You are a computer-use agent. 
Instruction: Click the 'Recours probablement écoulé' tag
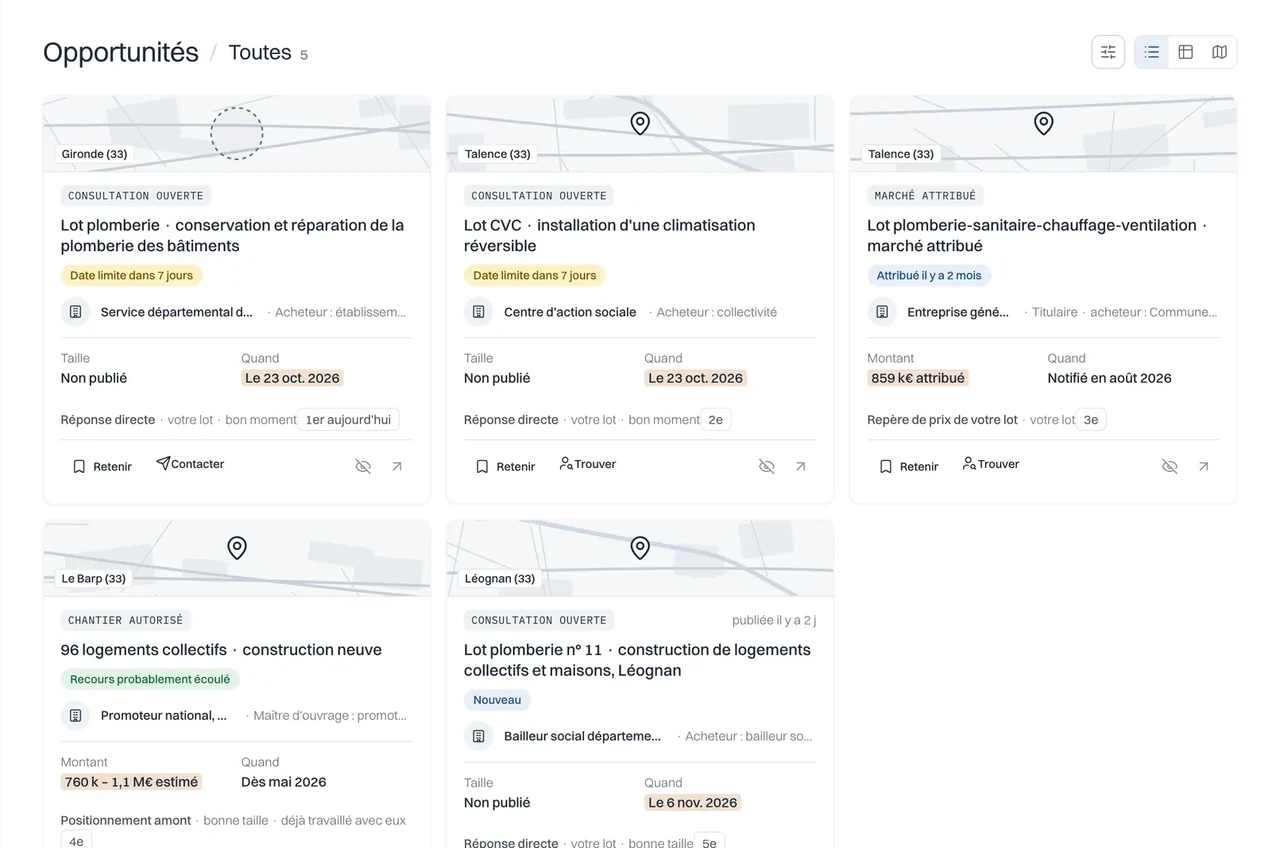click(150, 679)
